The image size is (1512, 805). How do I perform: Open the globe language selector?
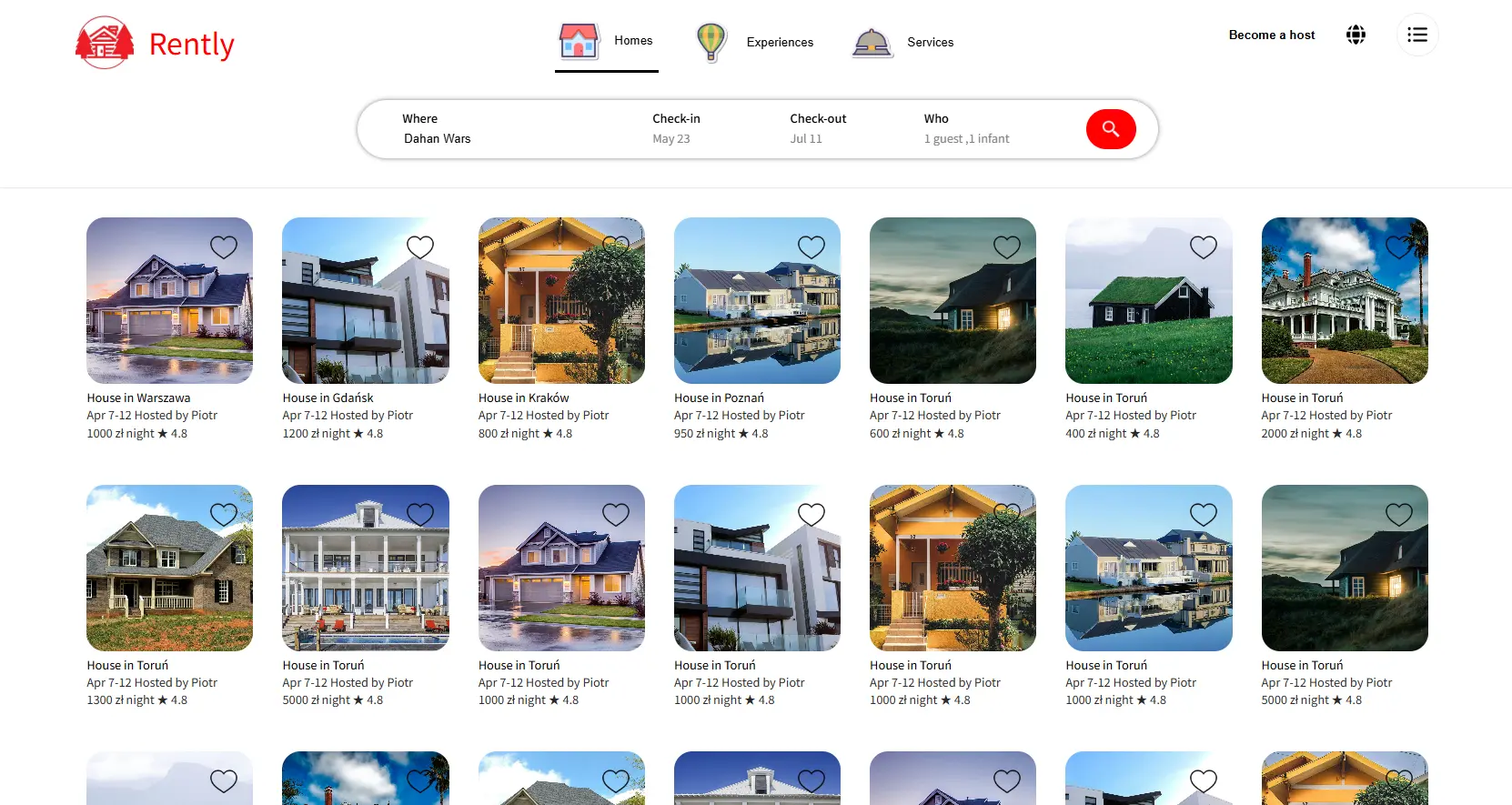point(1356,35)
